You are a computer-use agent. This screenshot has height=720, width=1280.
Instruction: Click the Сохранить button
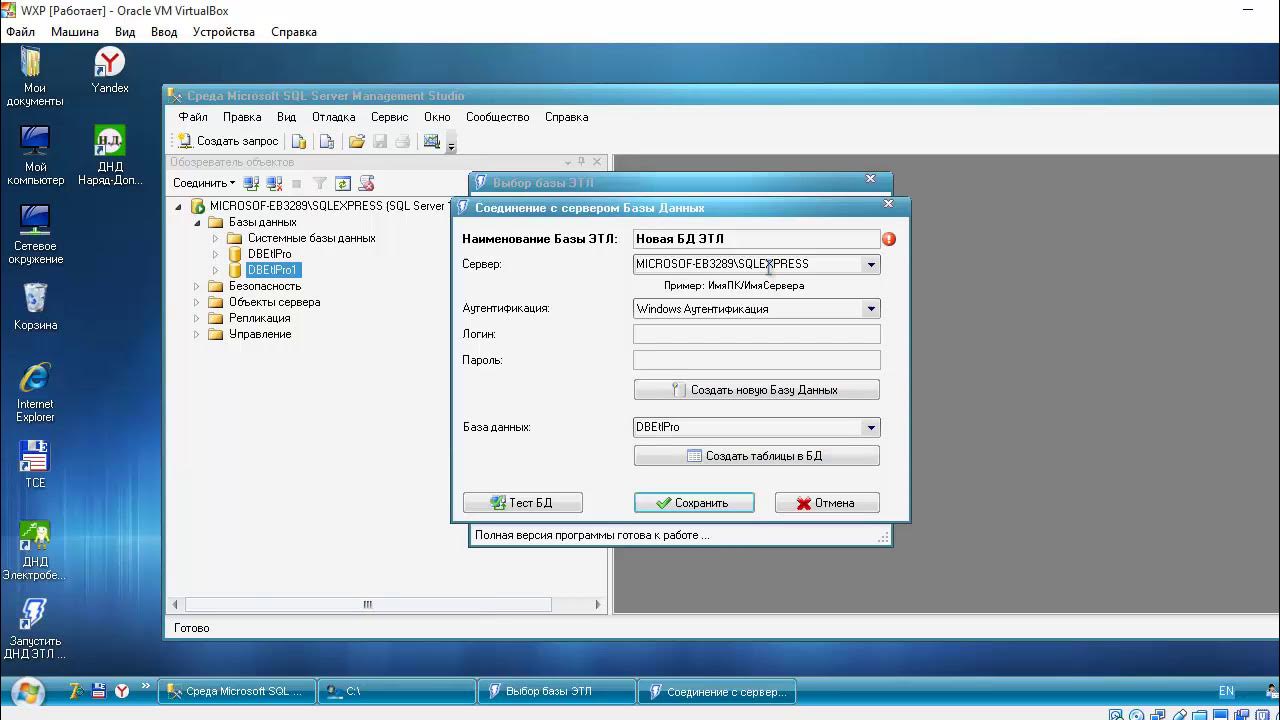pyautogui.click(x=694, y=503)
